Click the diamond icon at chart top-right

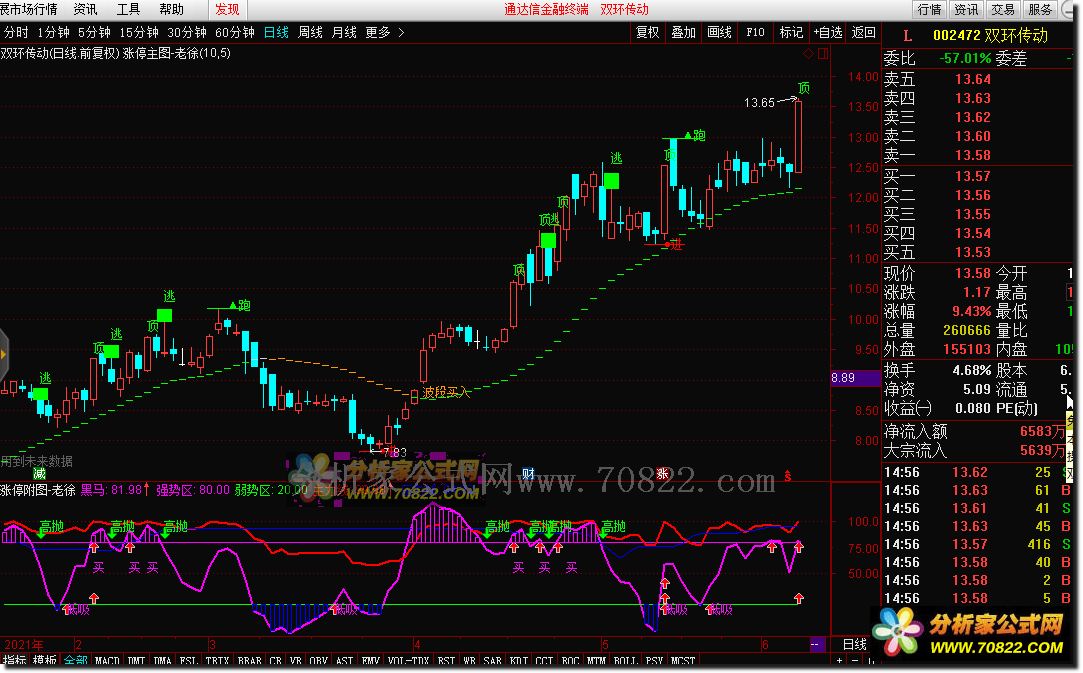tap(809, 53)
